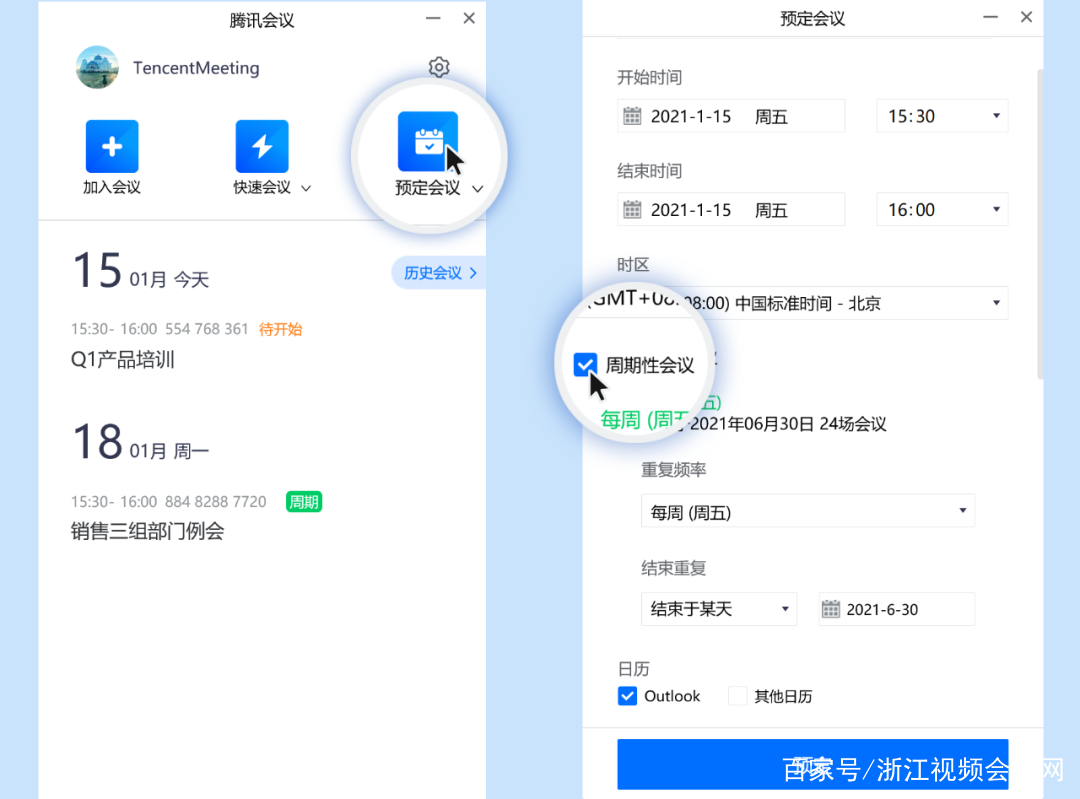
Task: Click the repeat end date calendar icon
Action: pos(831,609)
